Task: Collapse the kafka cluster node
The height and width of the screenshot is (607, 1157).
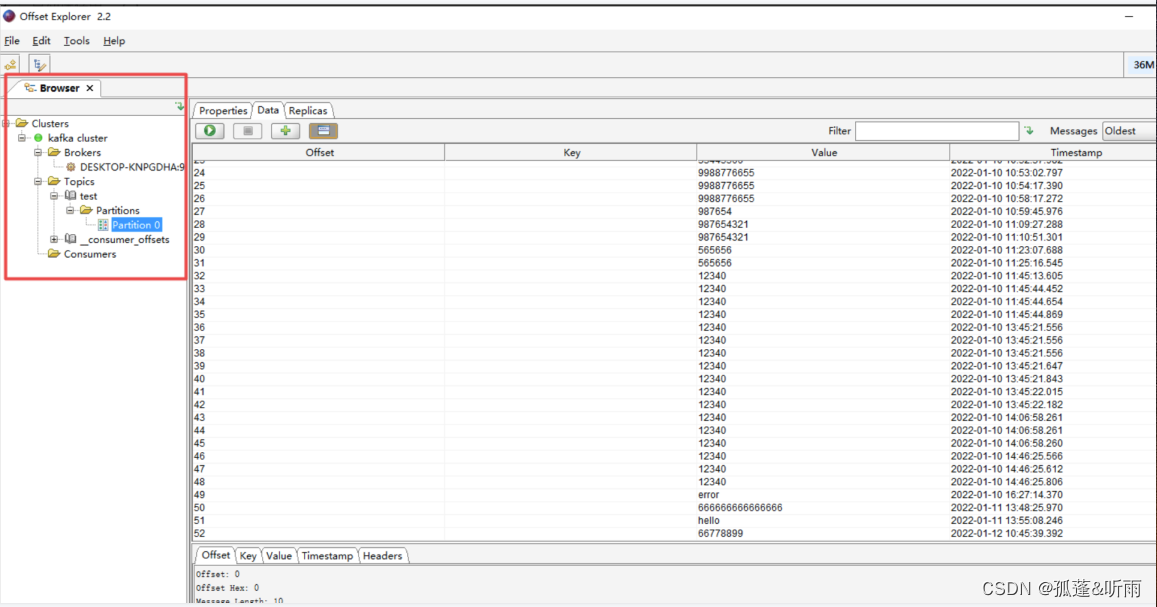Action: pos(22,138)
